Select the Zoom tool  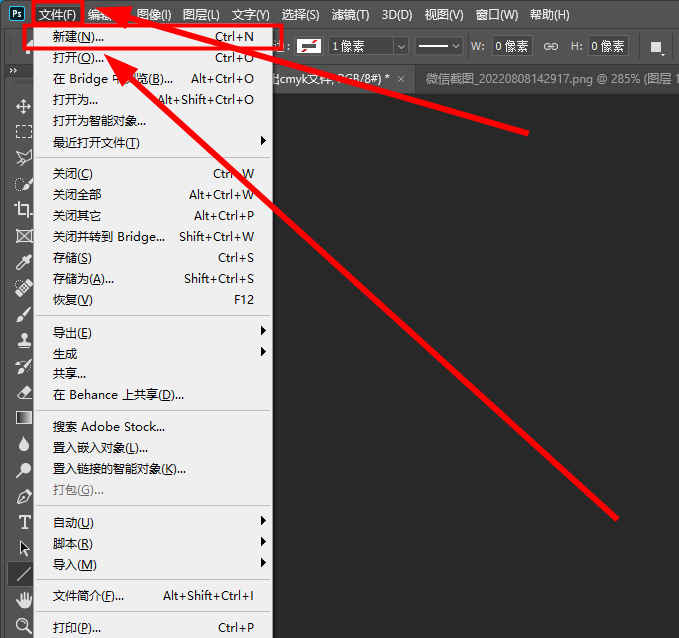click(x=23, y=625)
